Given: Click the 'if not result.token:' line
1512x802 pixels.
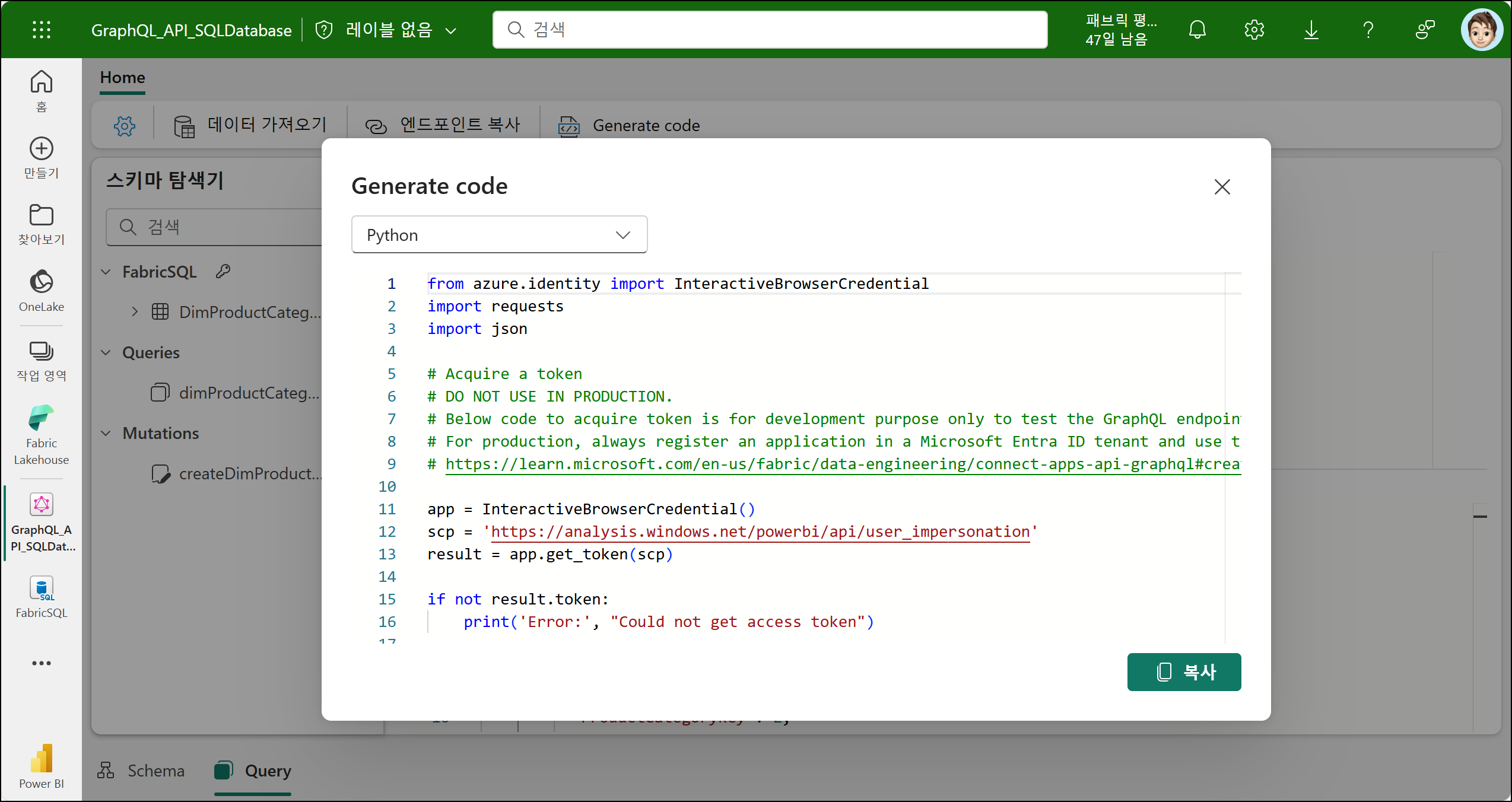Looking at the screenshot, I should click(x=518, y=599).
